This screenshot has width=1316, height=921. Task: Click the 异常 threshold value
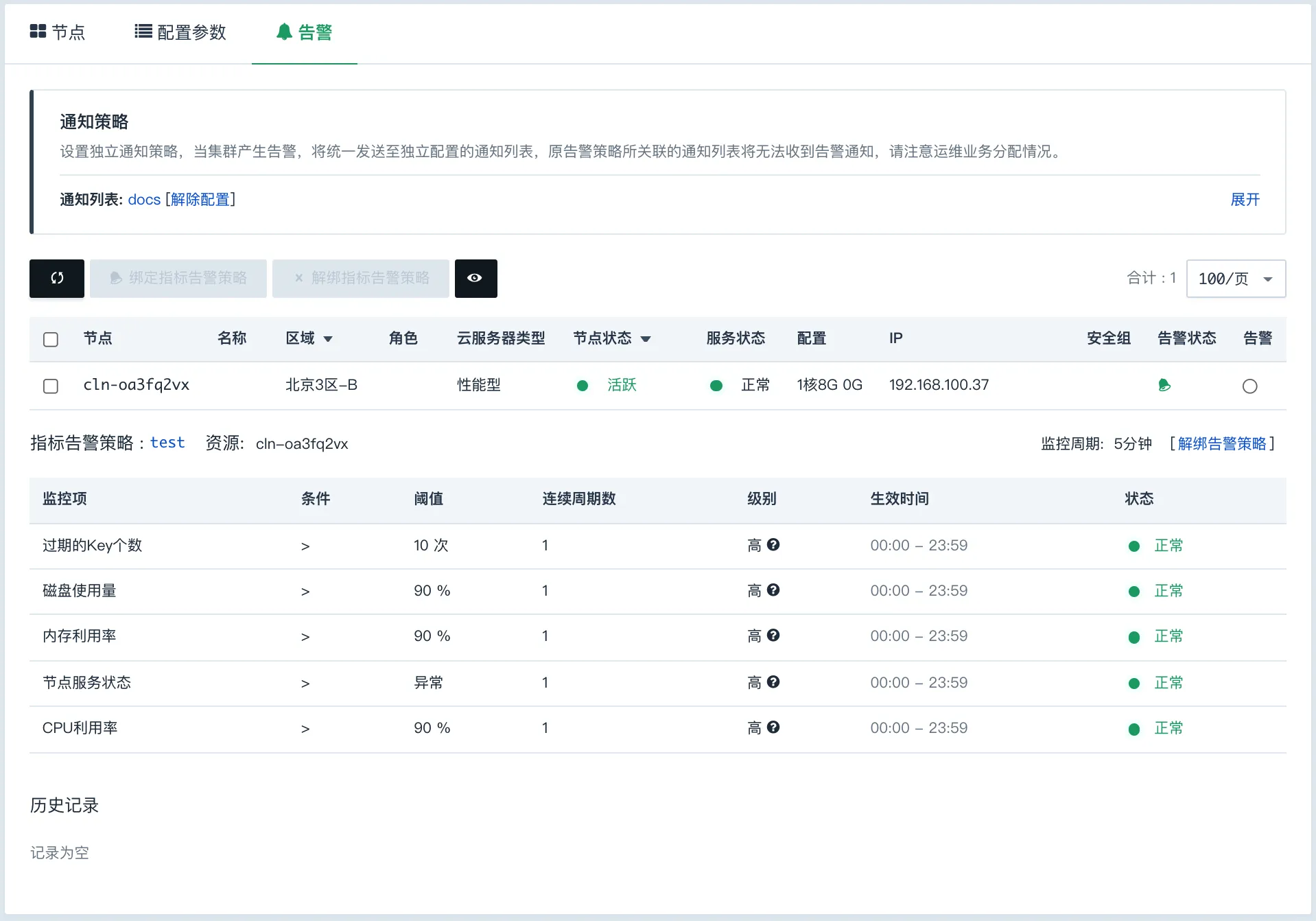tap(428, 683)
